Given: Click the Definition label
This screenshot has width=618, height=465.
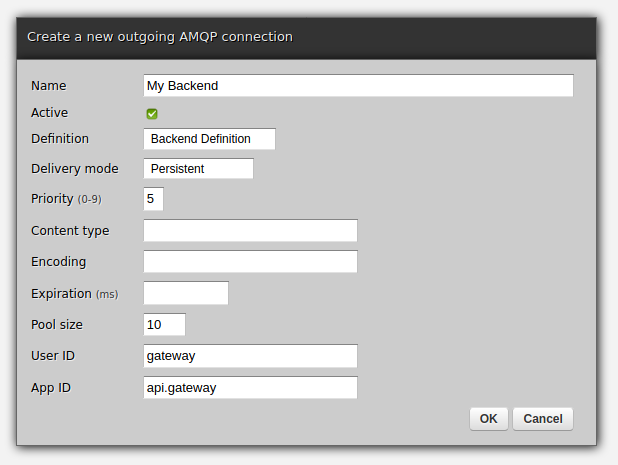Looking at the screenshot, I should [x=60, y=138].
